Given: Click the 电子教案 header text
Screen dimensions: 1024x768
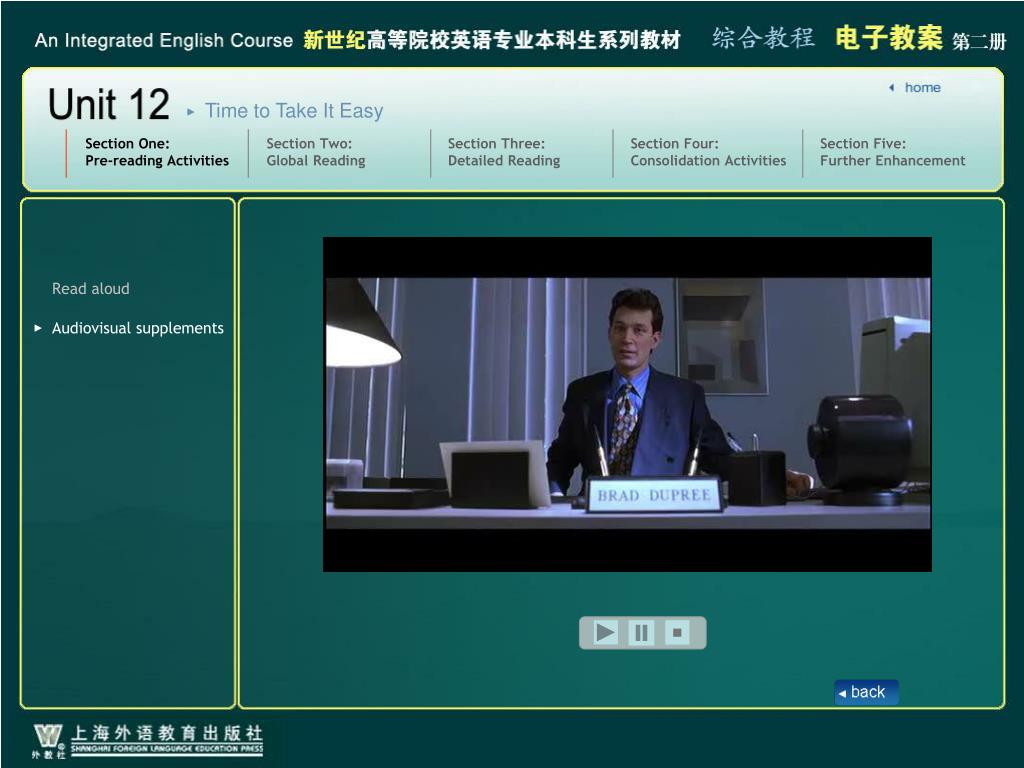Looking at the screenshot, I should (x=889, y=38).
